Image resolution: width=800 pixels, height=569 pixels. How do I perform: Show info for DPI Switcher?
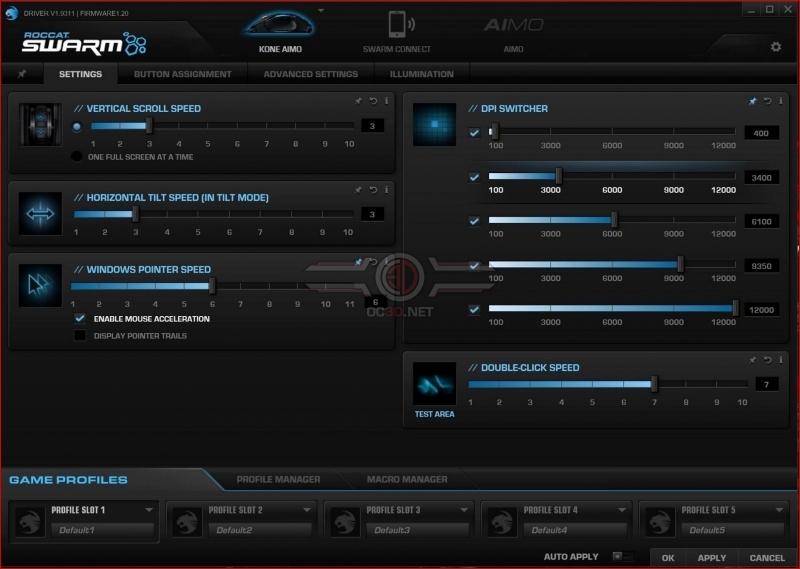click(x=781, y=101)
